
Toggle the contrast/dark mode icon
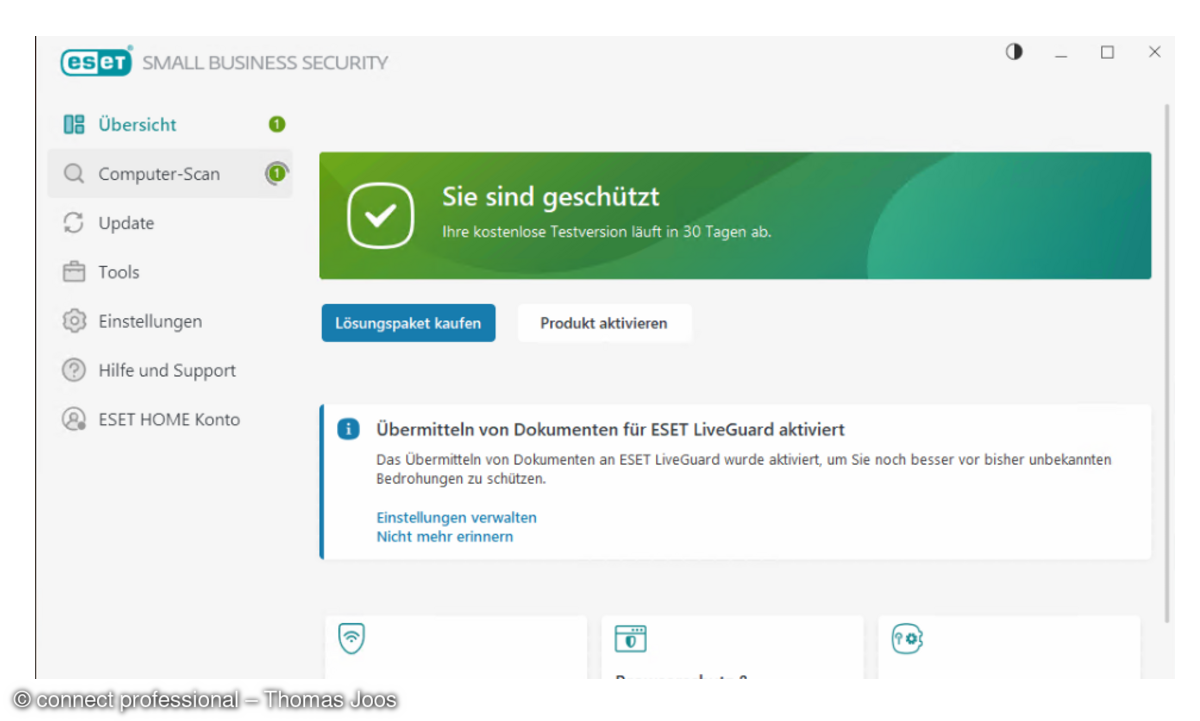click(x=1014, y=52)
